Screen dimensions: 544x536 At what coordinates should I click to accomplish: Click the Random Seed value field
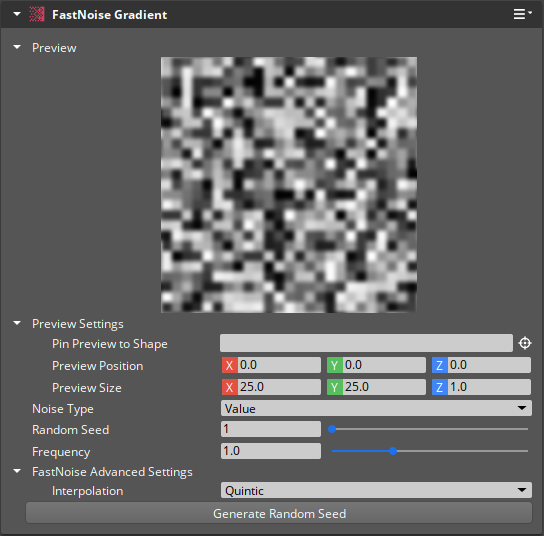[x=271, y=429]
